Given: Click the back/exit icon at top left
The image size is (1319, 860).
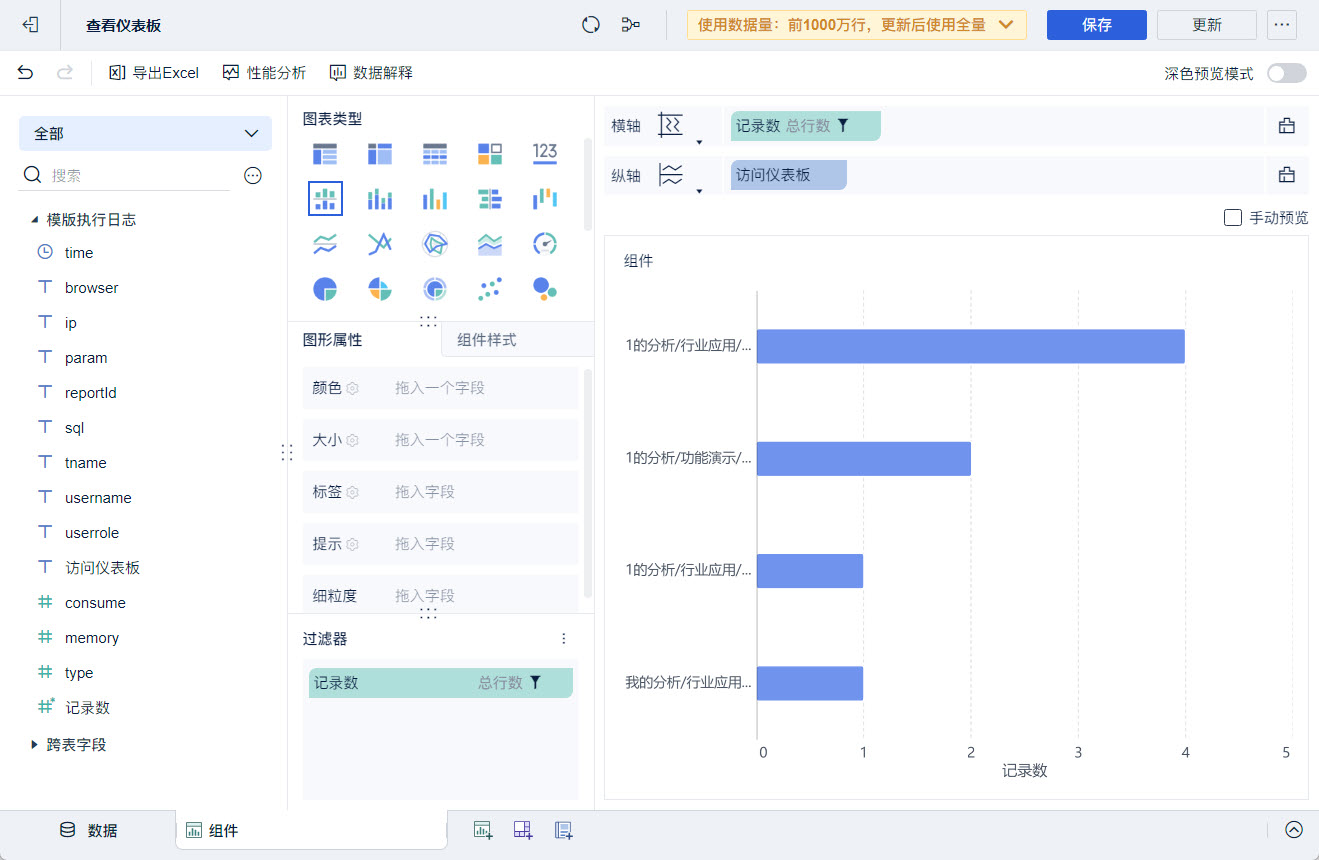Looking at the screenshot, I should [x=30, y=25].
